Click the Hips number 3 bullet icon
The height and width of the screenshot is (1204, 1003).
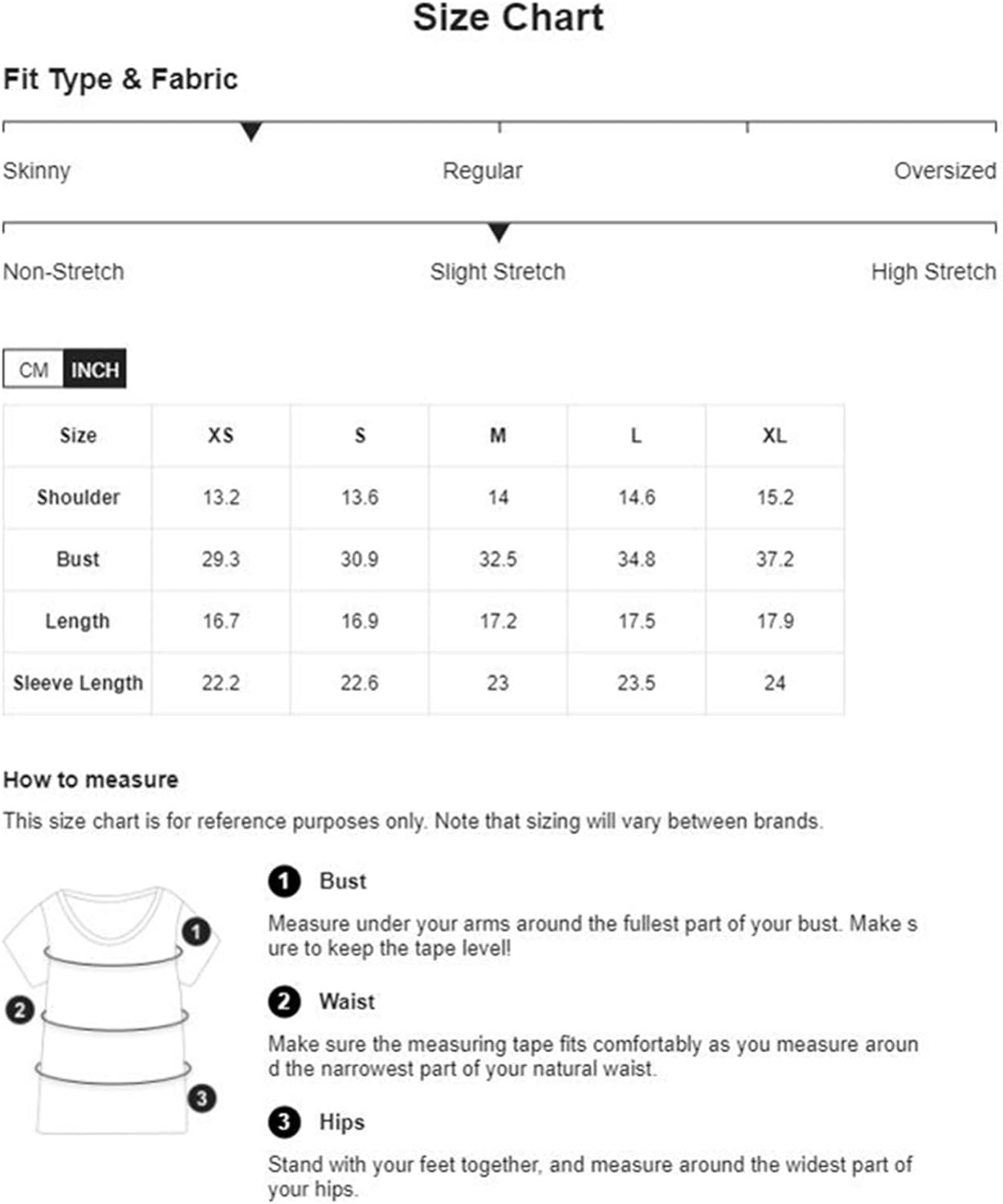coord(283,1122)
